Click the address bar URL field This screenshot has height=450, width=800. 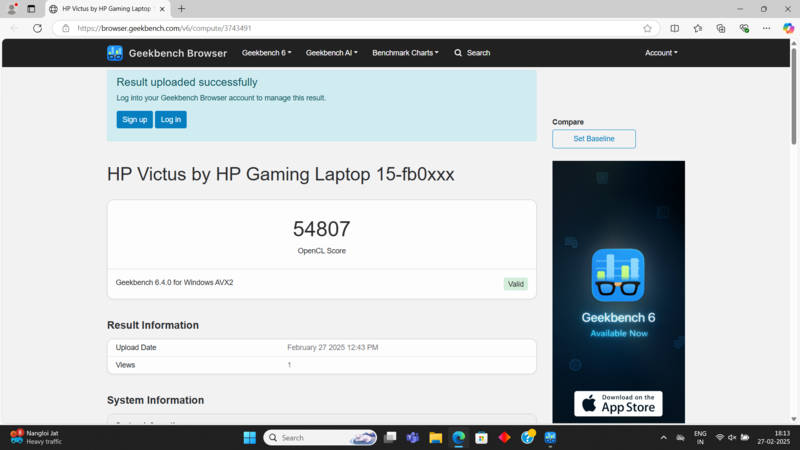point(357,28)
